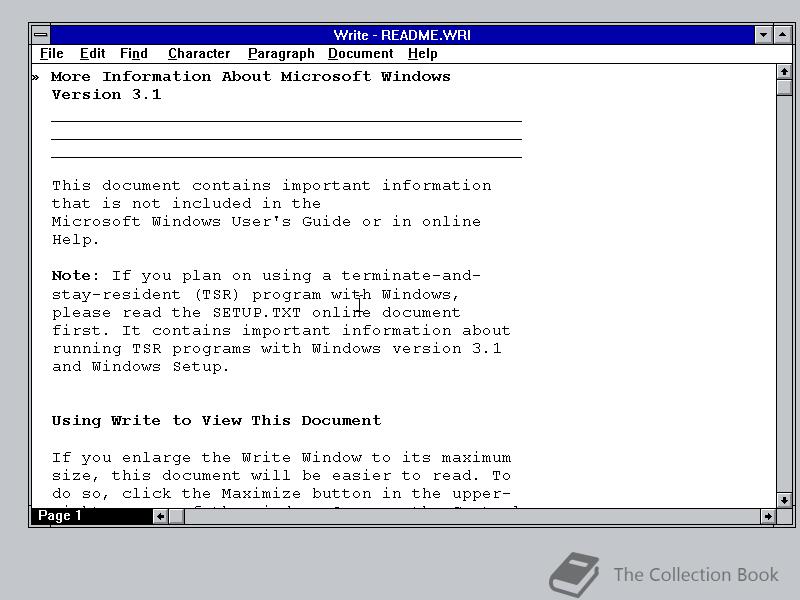
Task: Open the Find menu
Action: (x=134, y=54)
